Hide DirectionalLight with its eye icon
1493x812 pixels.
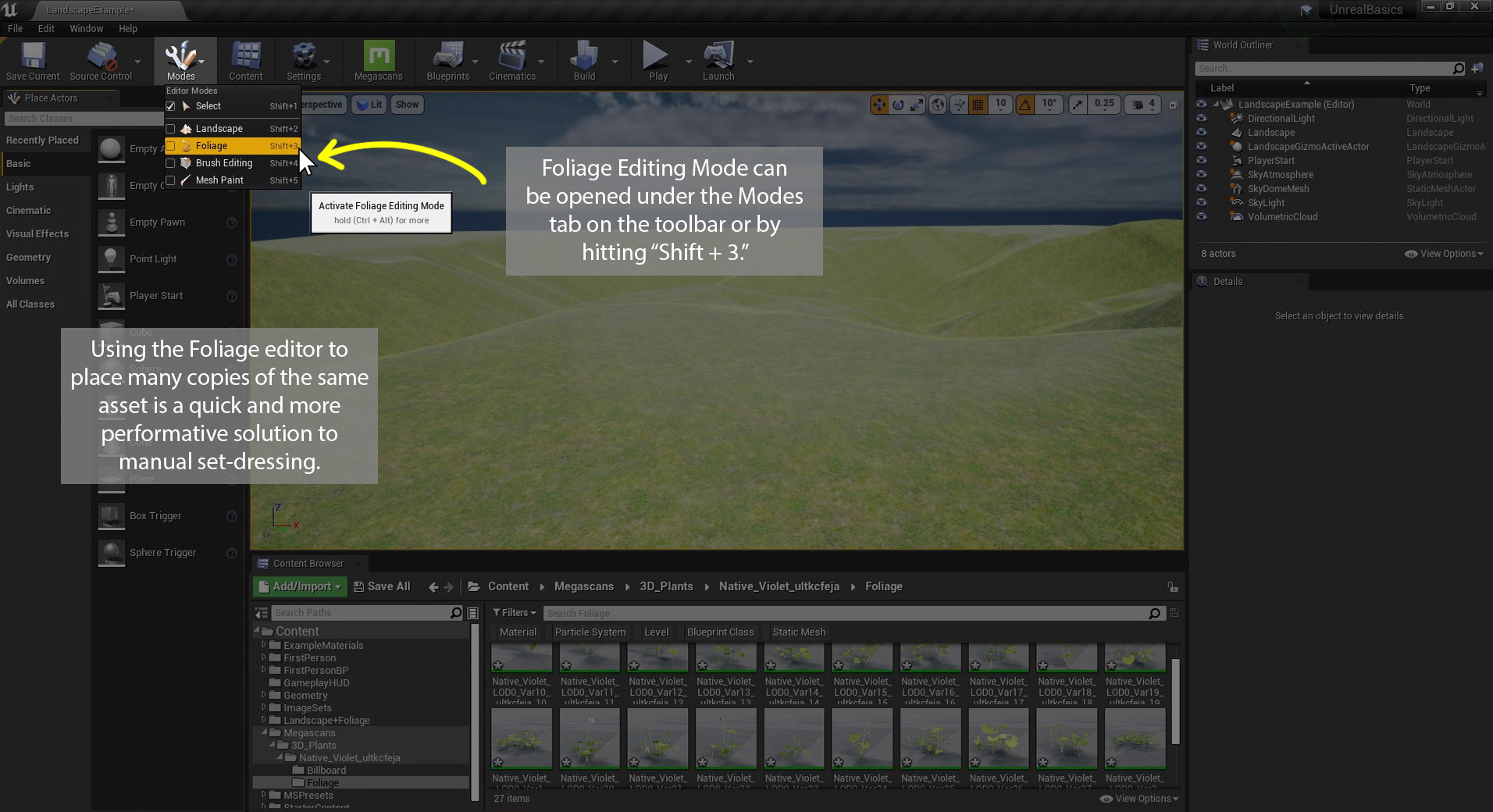pos(1201,119)
